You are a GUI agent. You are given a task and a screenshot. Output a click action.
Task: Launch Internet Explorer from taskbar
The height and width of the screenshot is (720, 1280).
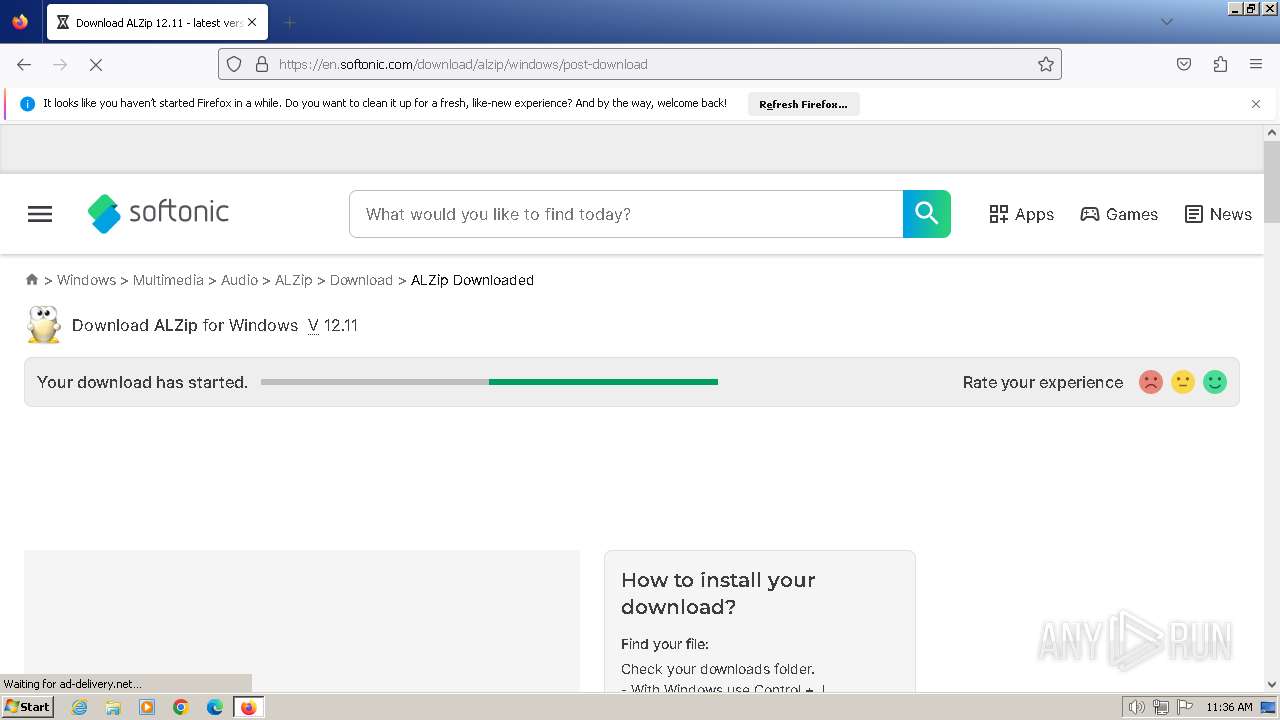tap(80, 707)
